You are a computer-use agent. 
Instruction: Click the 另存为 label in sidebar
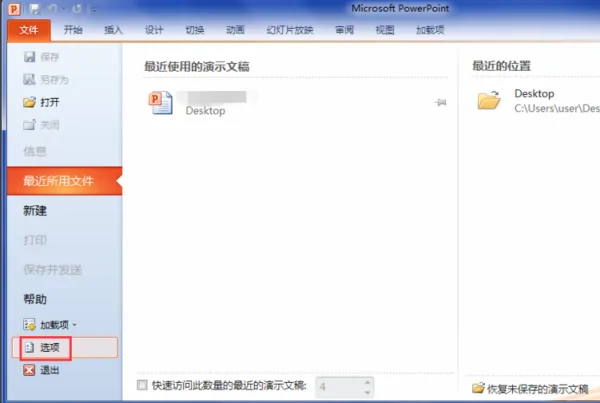tap(54, 80)
